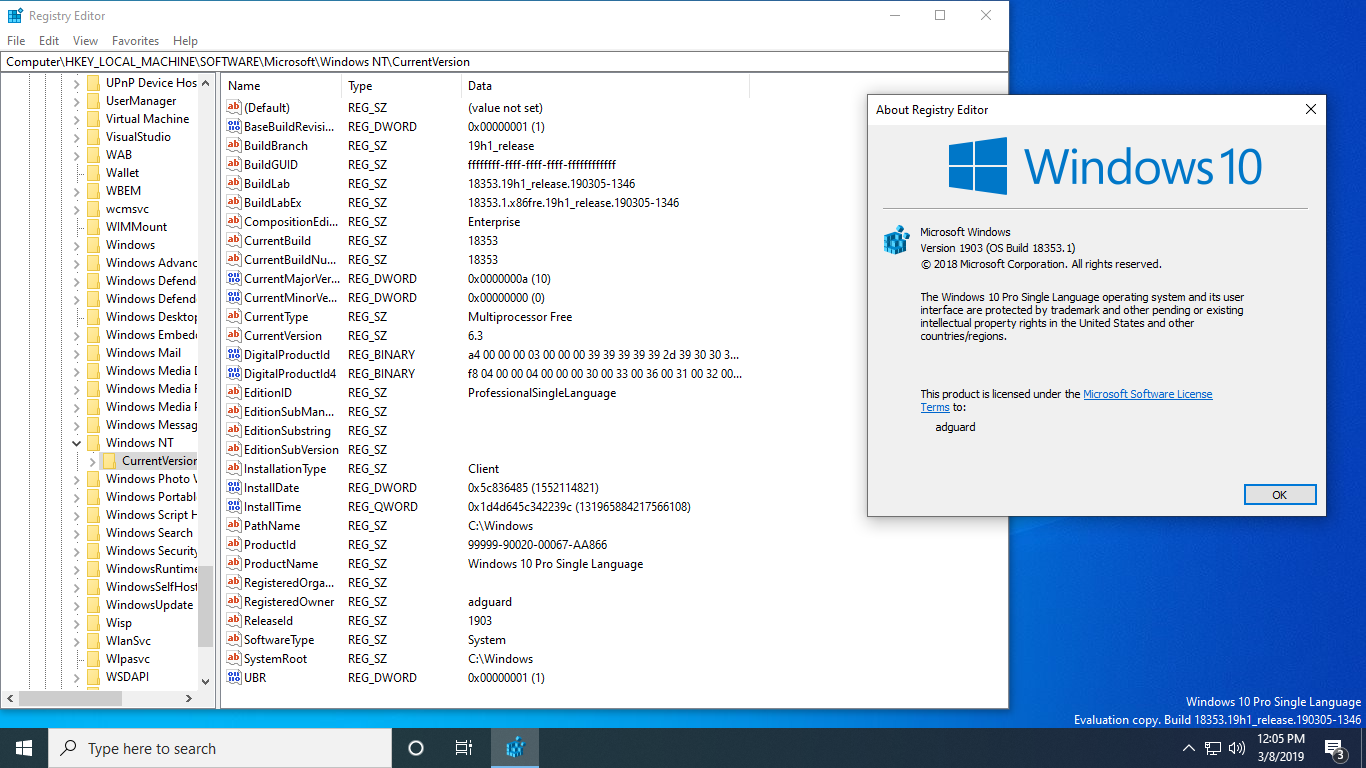Click the network icon in system tray
1366x768 pixels.
tap(1212, 748)
